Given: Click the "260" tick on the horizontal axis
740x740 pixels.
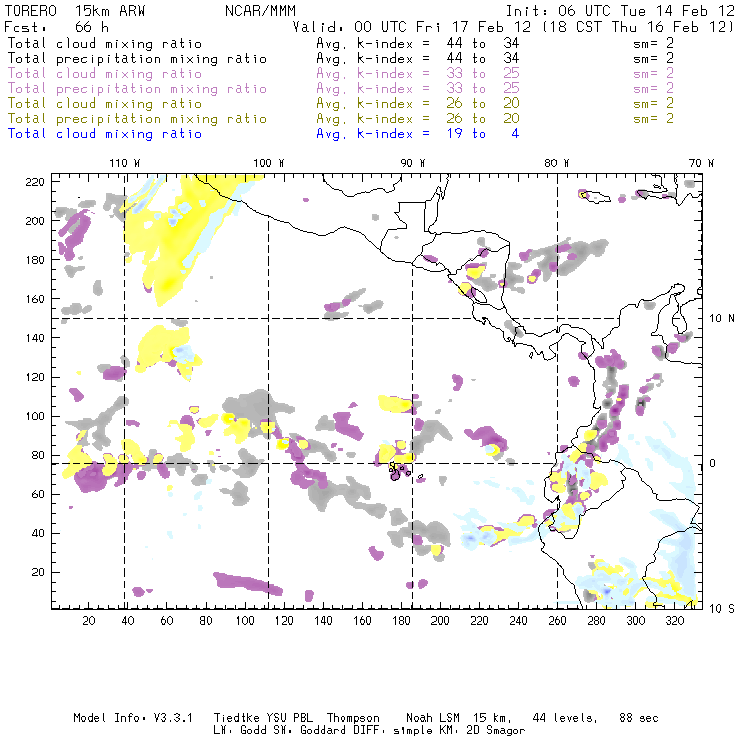Looking at the screenshot, I should pyautogui.click(x=557, y=621).
